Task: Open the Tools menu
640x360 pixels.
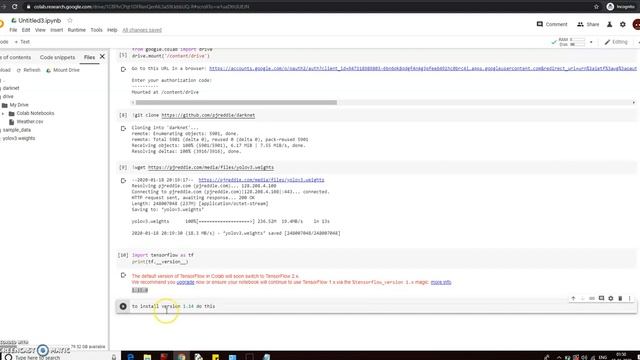Action: 96,30
